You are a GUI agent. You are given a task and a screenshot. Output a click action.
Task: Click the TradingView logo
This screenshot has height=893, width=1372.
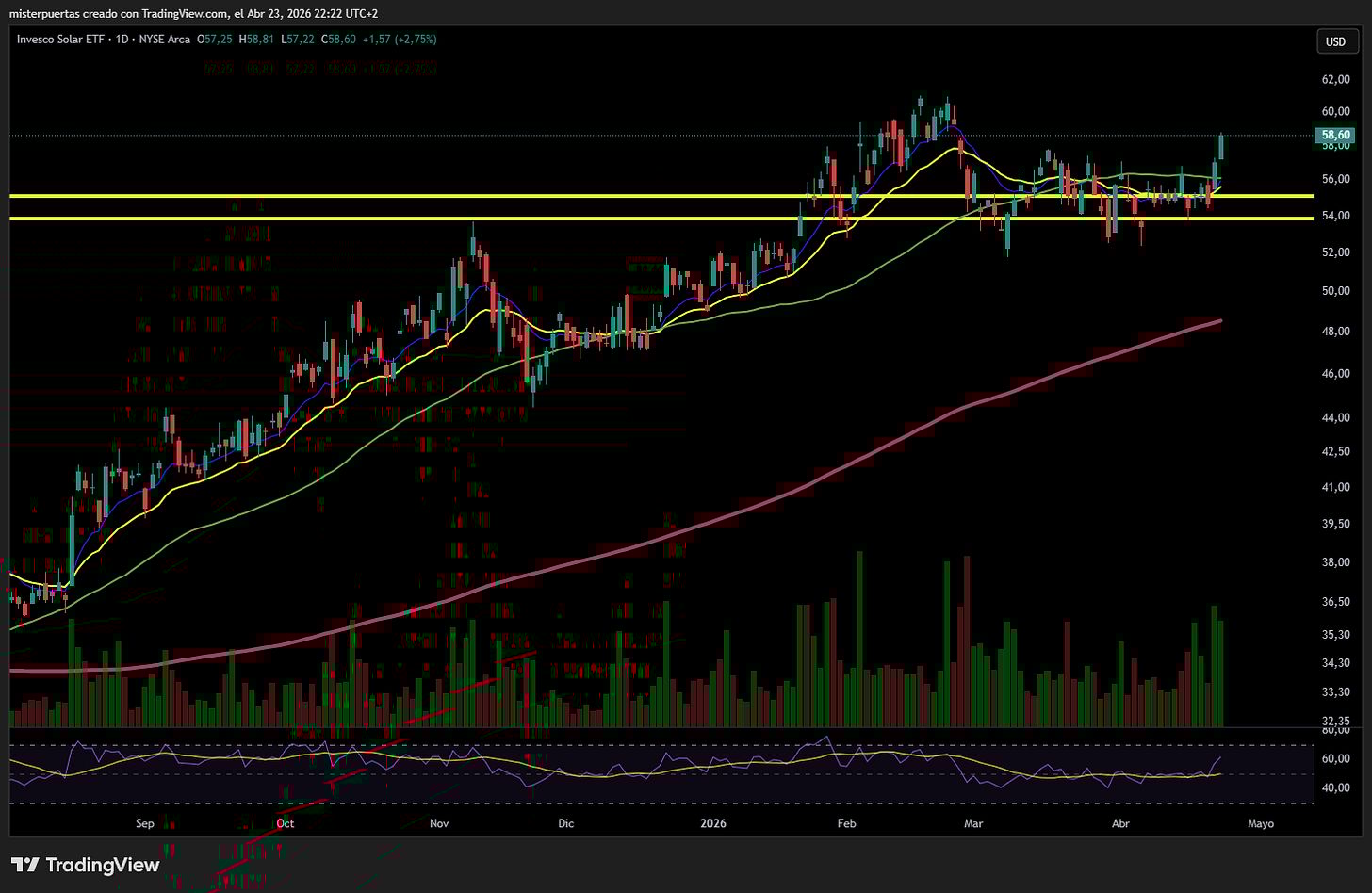85,865
